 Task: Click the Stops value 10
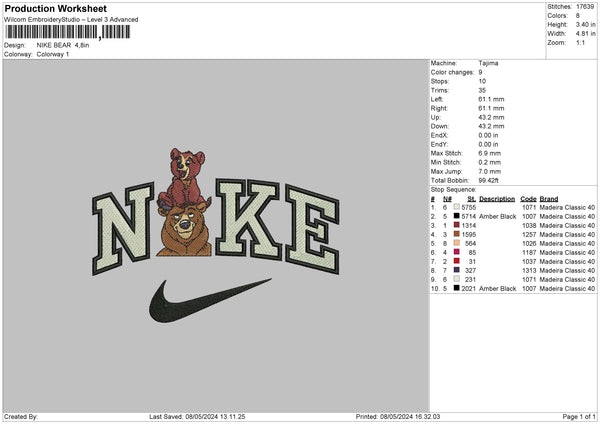(x=482, y=81)
